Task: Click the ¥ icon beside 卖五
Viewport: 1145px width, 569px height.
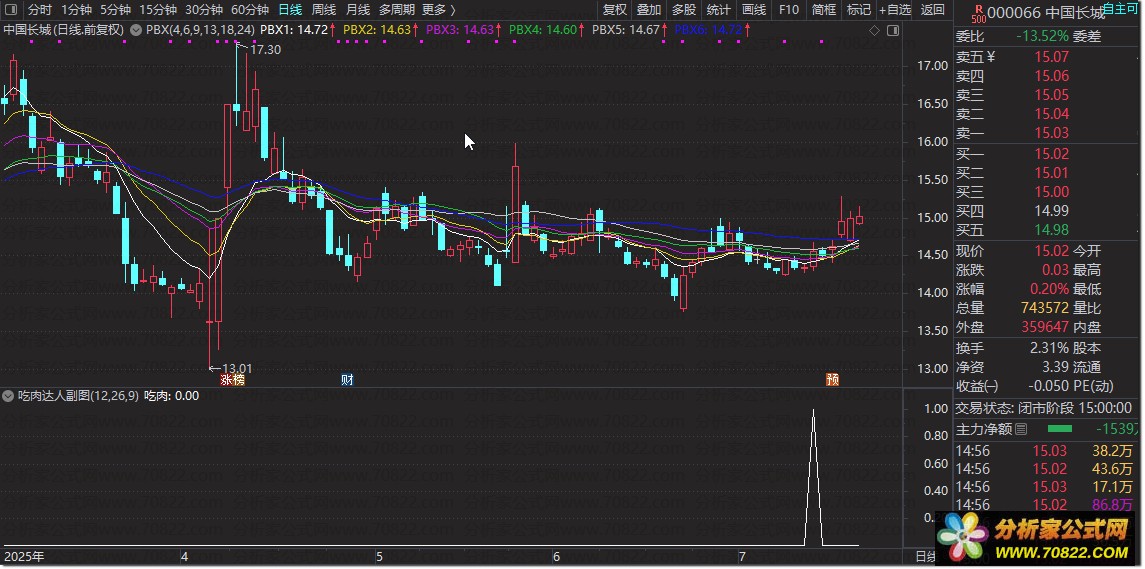Action: 991,56
